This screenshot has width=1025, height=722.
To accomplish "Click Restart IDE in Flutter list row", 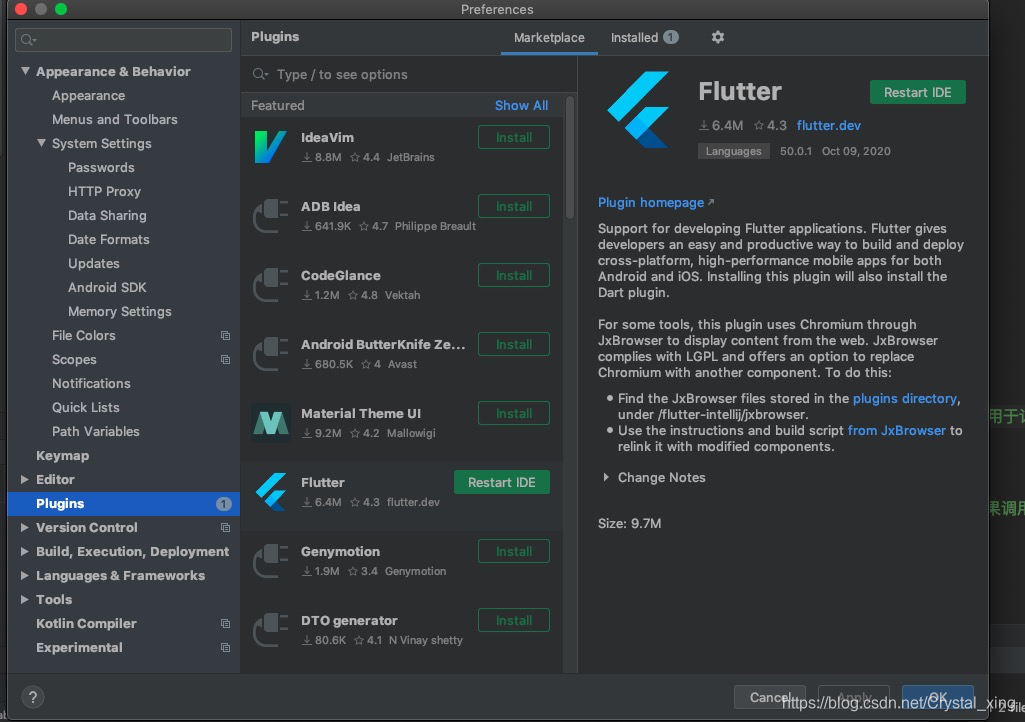I will pyautogui.click(x=501, y=483).
